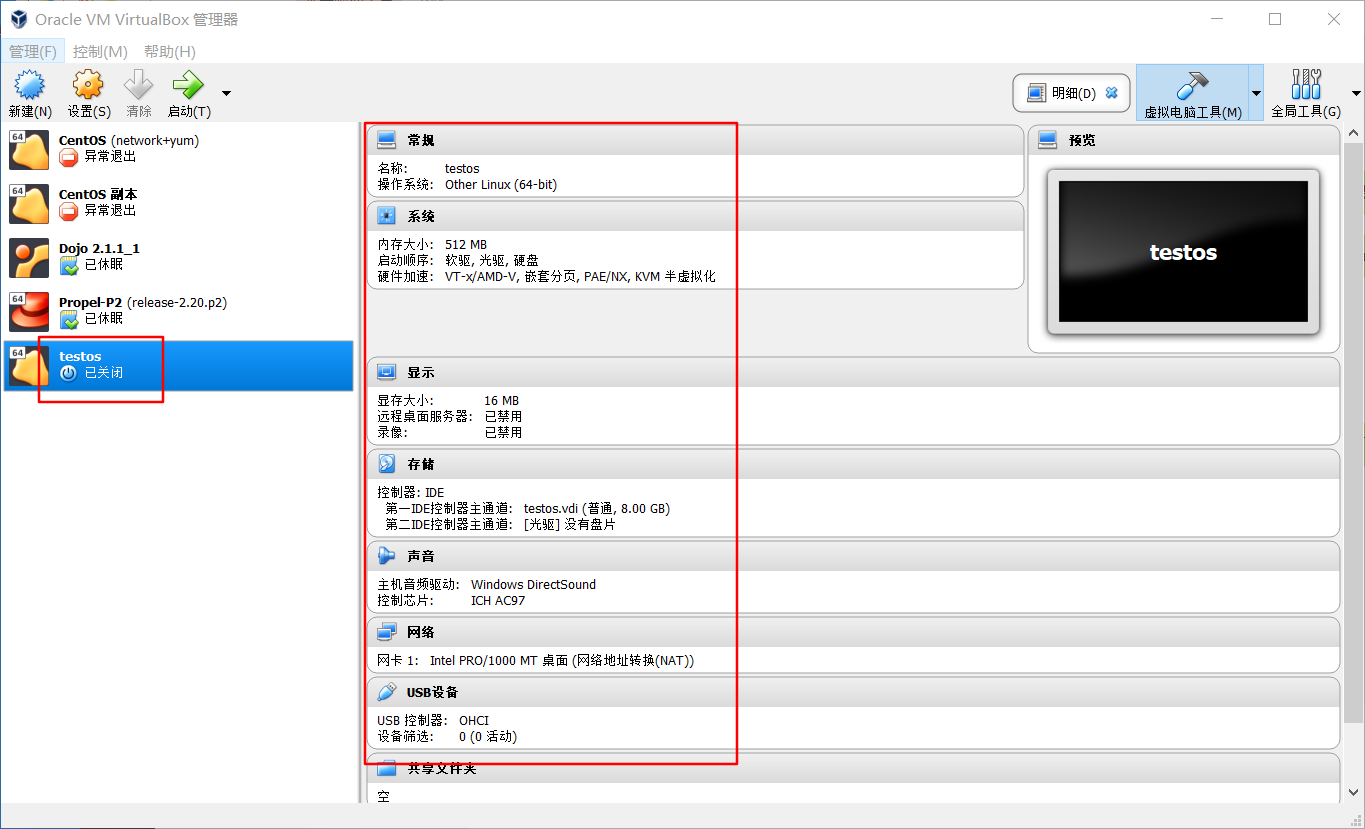The height and width of the screenshot is (829, 1365).
Task: Click the testos OS icon in list
Action: 29,366
